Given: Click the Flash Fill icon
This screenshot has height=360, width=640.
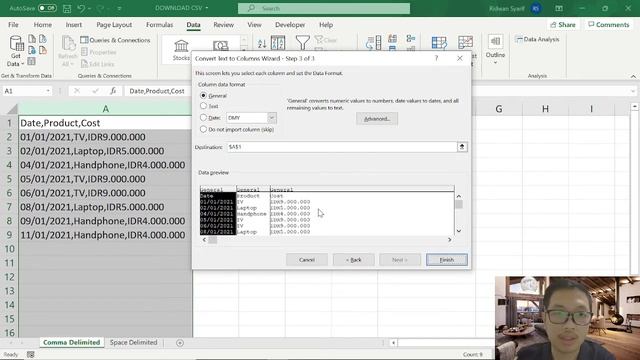Looking at the screenshot, I should pos(393,39).
